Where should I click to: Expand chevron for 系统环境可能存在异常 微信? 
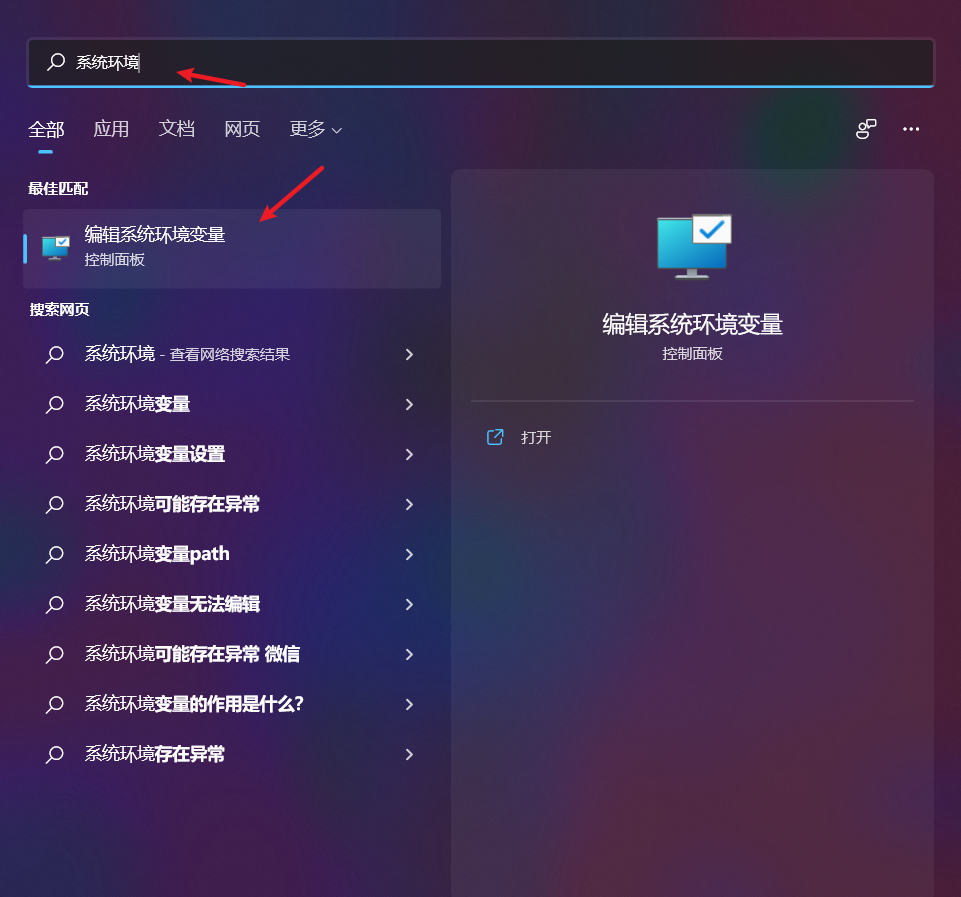(x=409, y=654)
